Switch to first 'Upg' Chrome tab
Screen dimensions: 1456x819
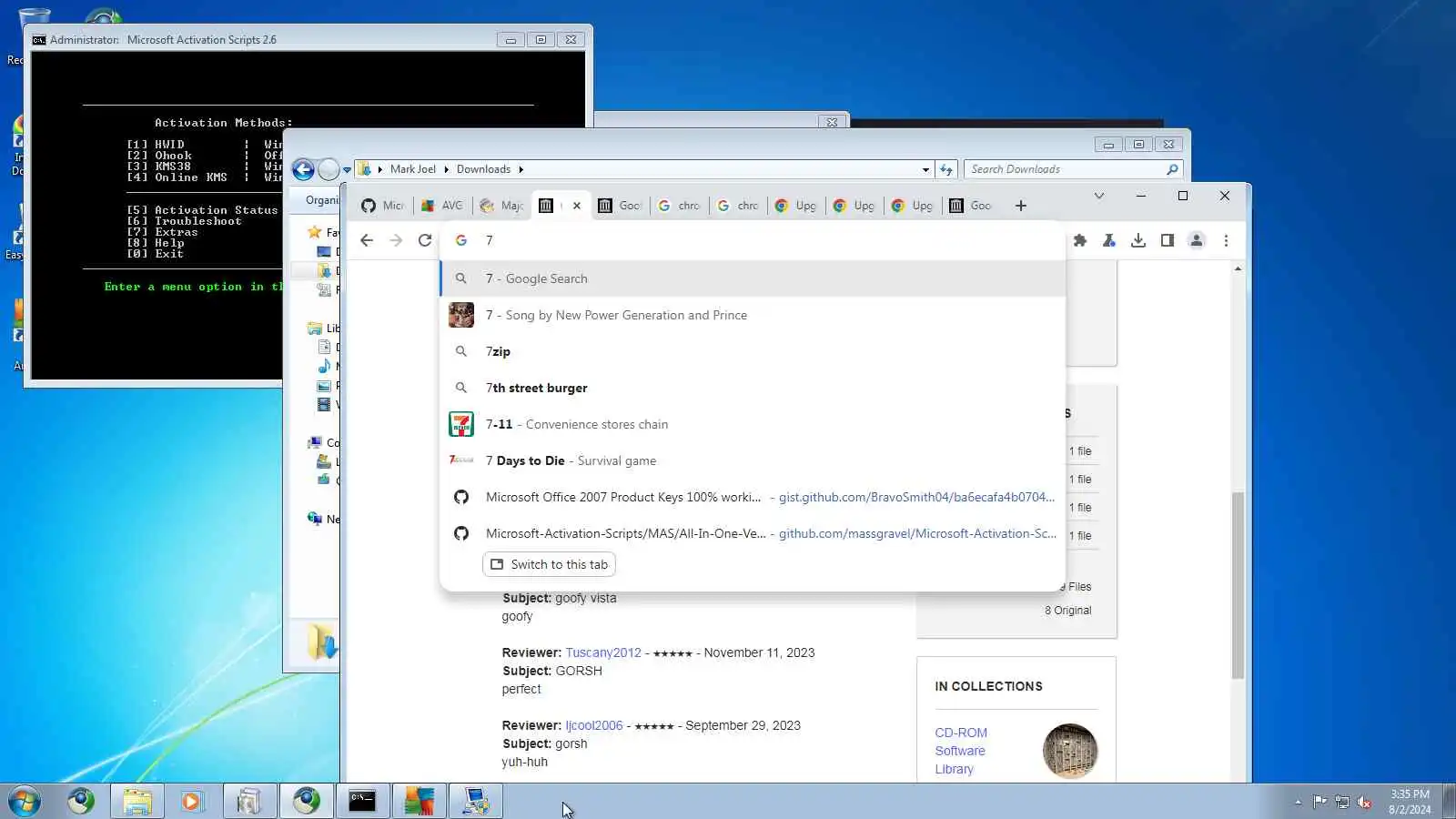coord(795,206)
